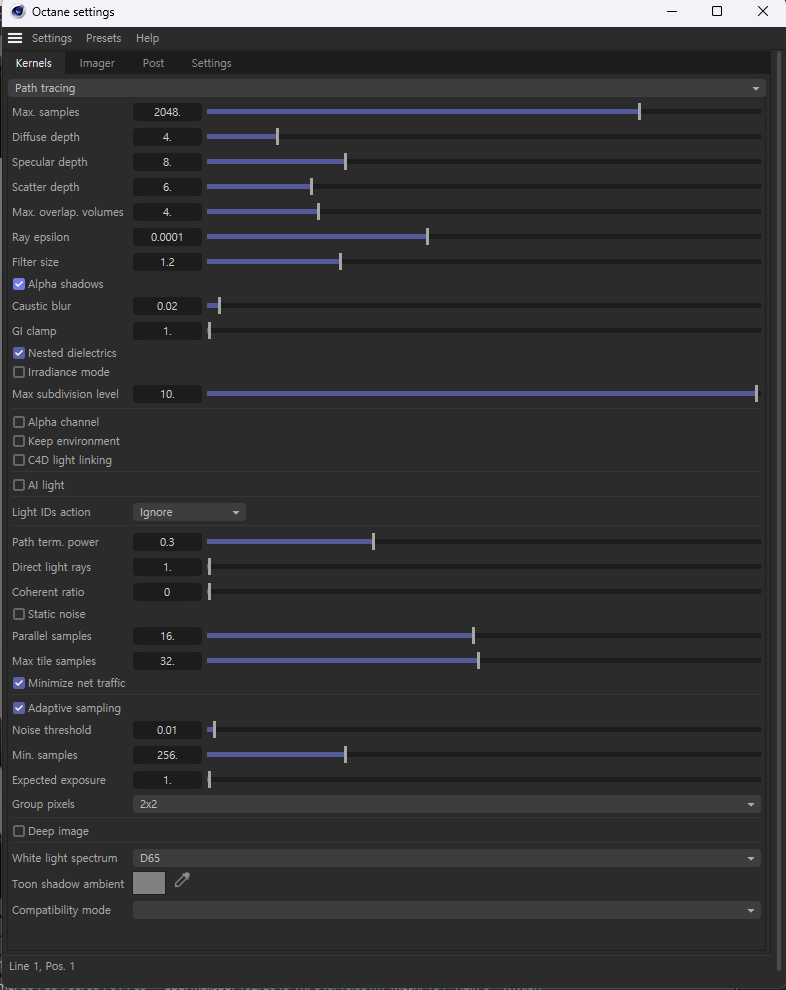Click the Filter size slider handle
Screen dimensions: 786x990
[340, 262]
